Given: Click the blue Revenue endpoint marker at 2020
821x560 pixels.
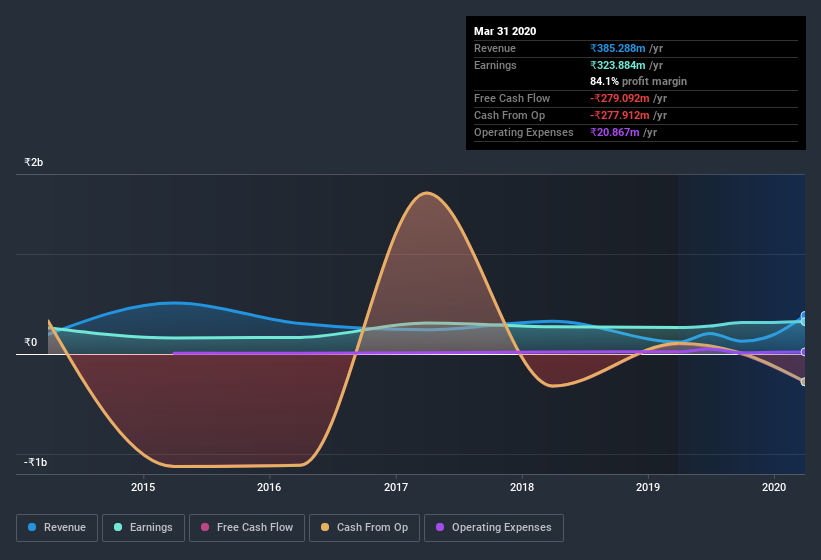Looking at the screenshot, I should [804, 316].
